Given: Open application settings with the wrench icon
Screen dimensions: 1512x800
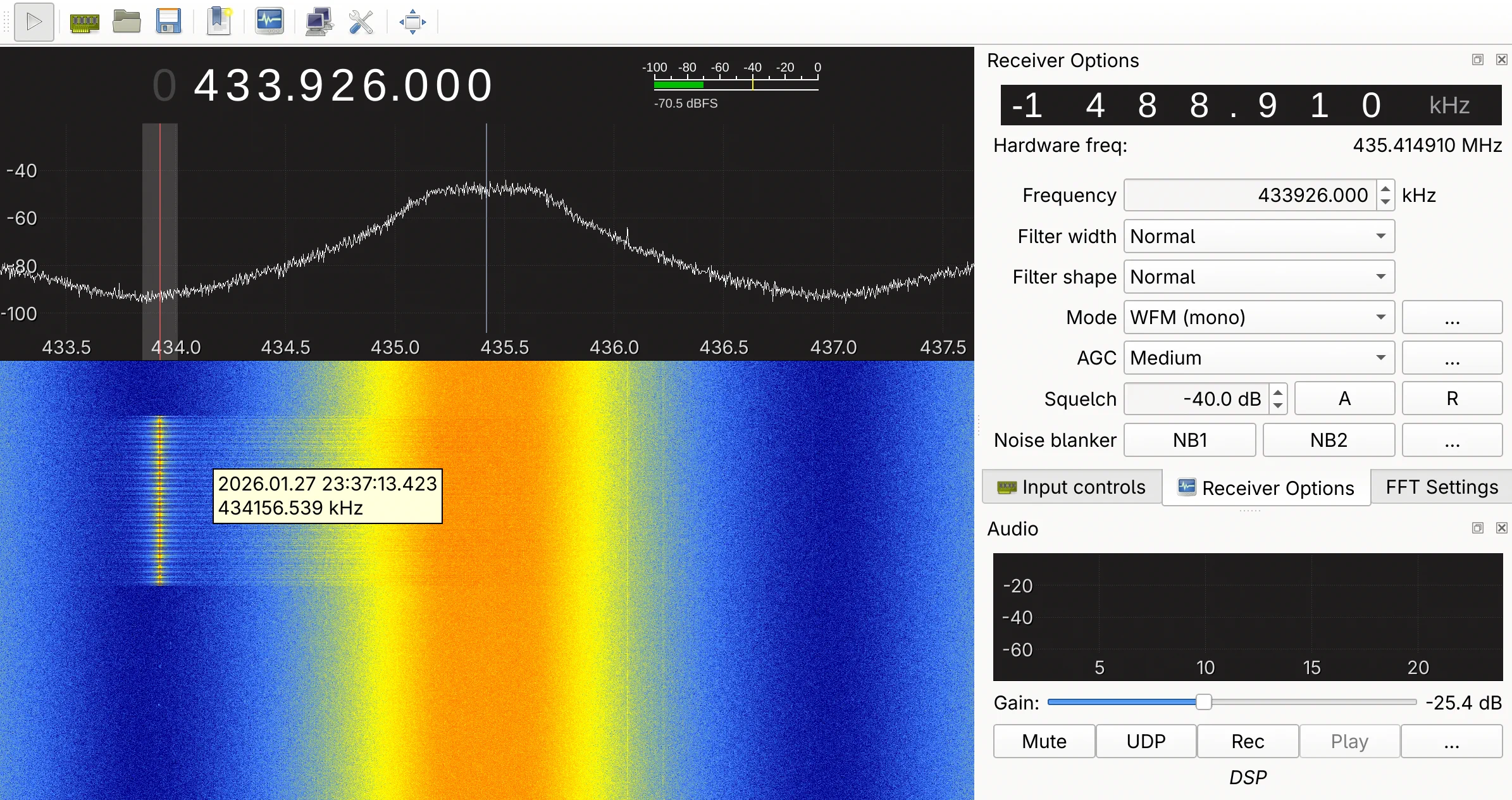Looking at the screenshot, I should point(361,22).
